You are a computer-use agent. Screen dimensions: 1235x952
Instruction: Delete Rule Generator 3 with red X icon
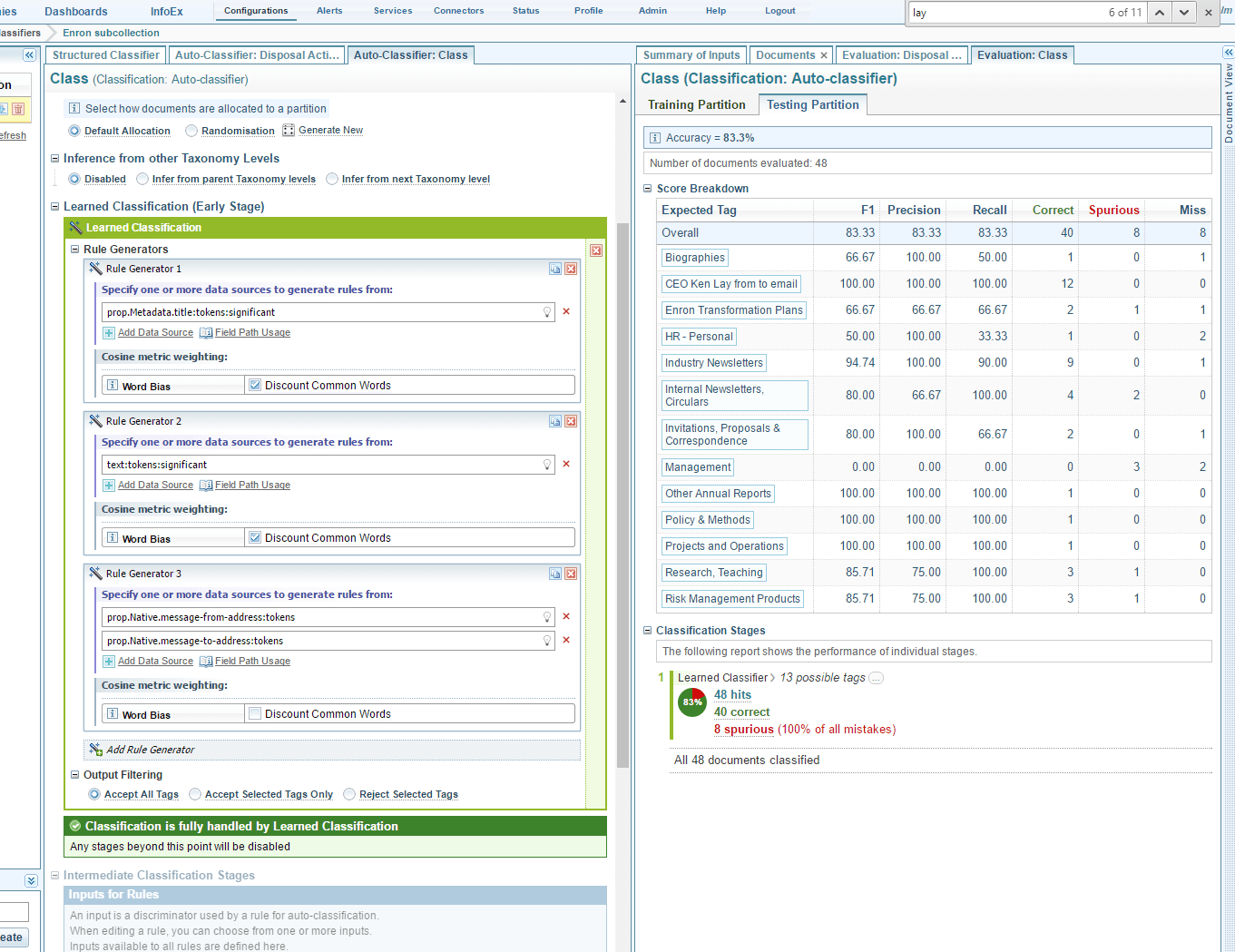tap(571, 574)
